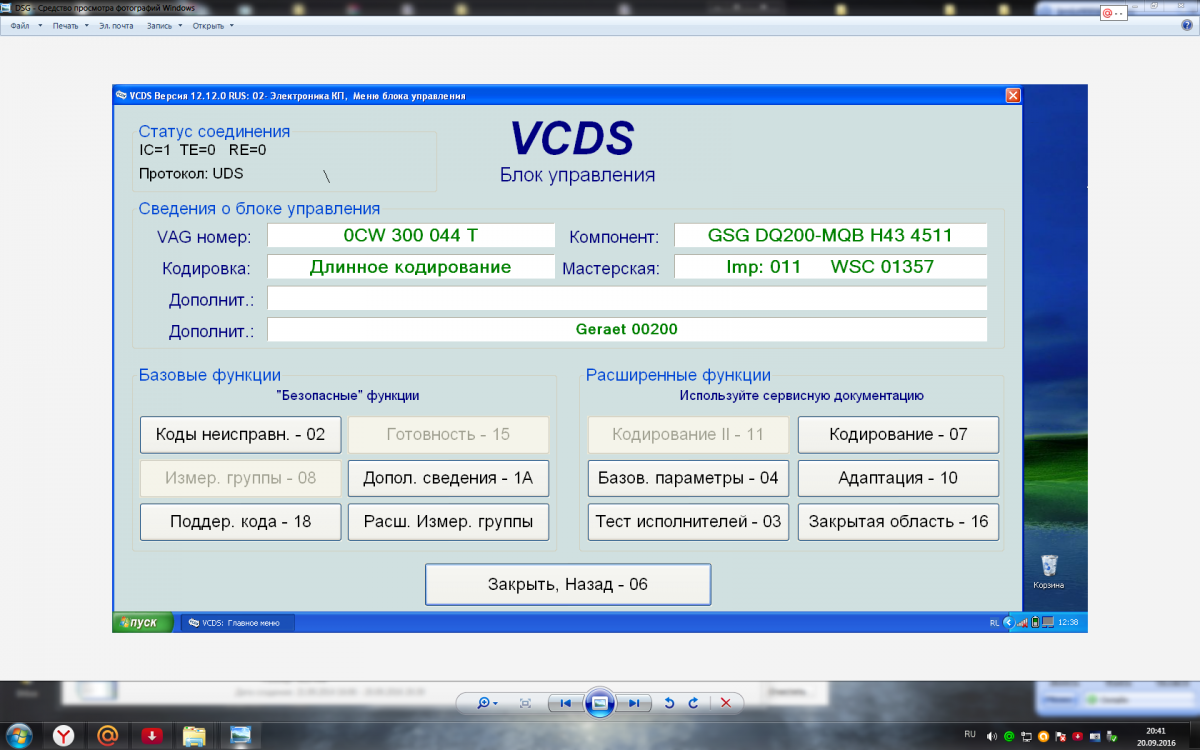
Task: Go to next photo
Action: (x=633, y=703)
